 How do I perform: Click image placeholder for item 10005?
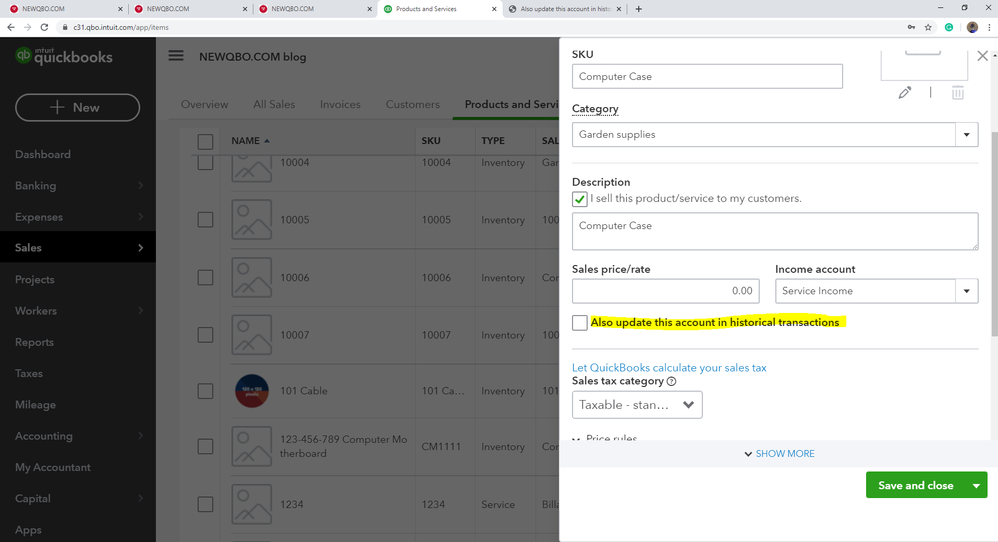coord(251,219)
